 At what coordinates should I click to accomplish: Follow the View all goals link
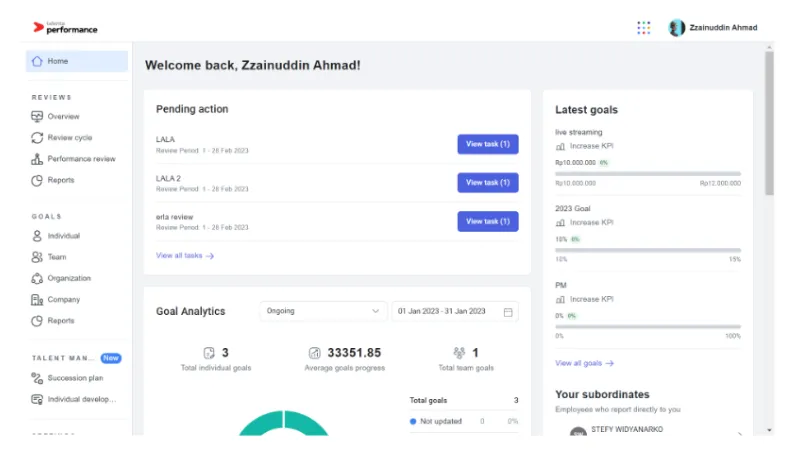(584, 363)
